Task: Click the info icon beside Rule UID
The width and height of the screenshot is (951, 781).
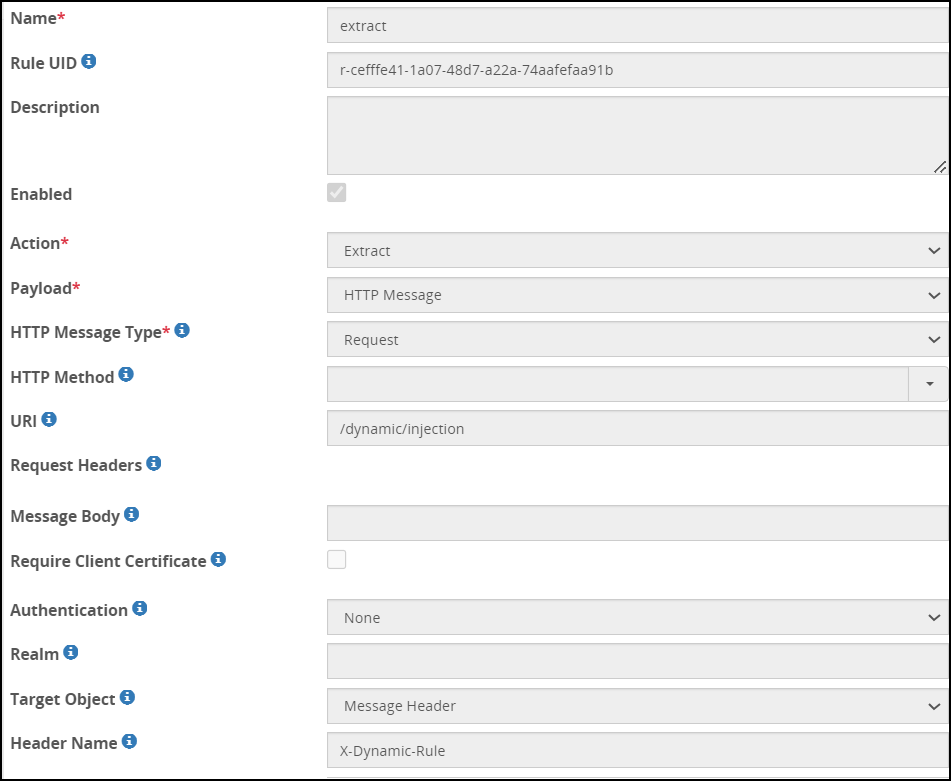Action: (x=89, y=62)
